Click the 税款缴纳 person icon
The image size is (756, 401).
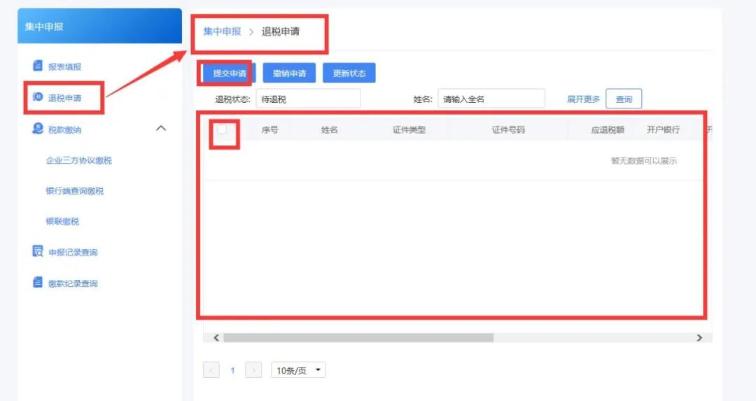pyautogui.click(x=38, y=128)
